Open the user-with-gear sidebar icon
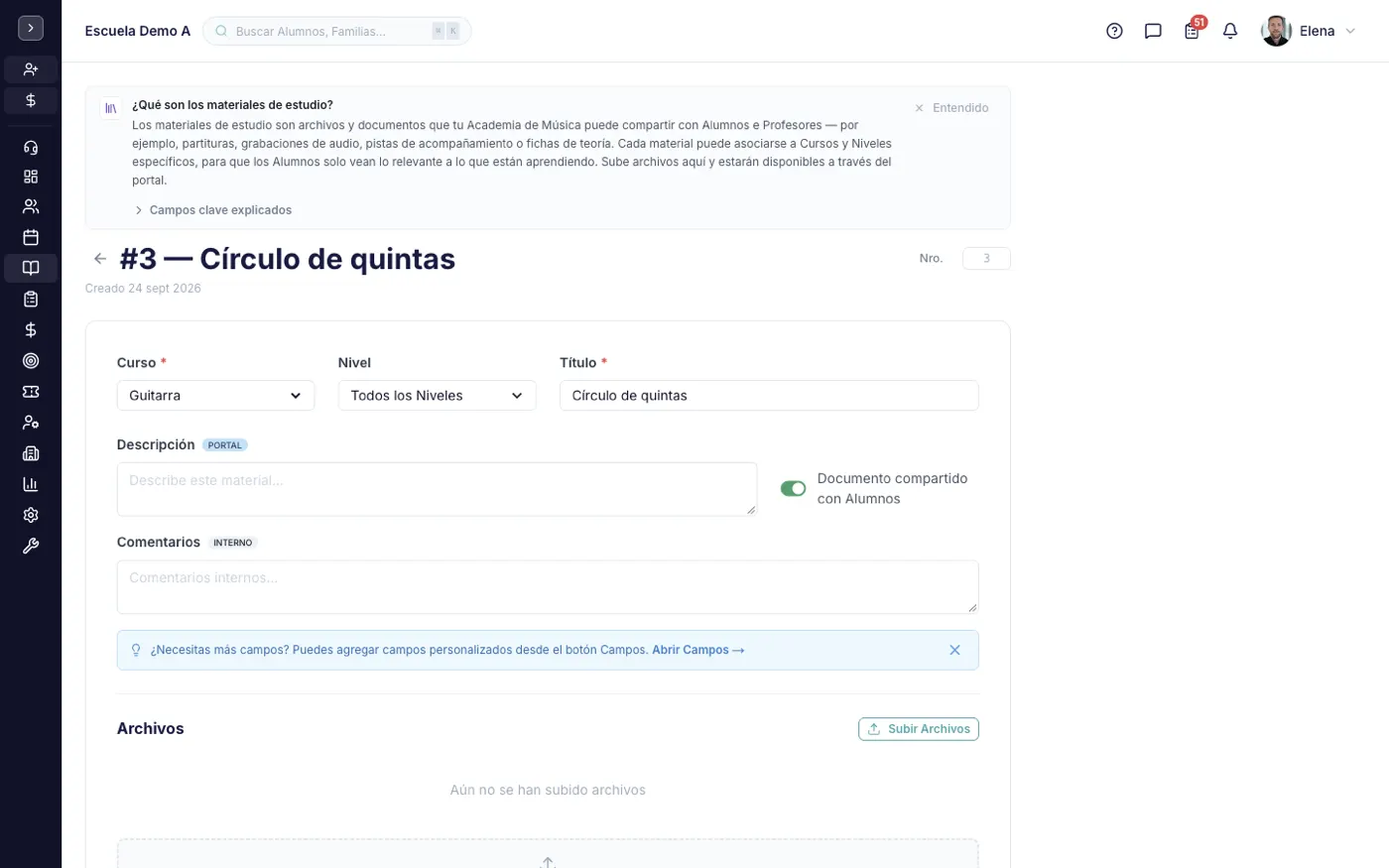The height and width of the screenshot is (868, 1389). [31, 423]
